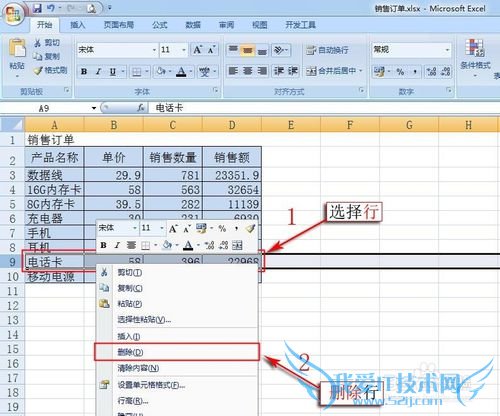Click the bottom align button in the ribbon
This screenshot has width=500, height=416.
(x=262, y=50)
